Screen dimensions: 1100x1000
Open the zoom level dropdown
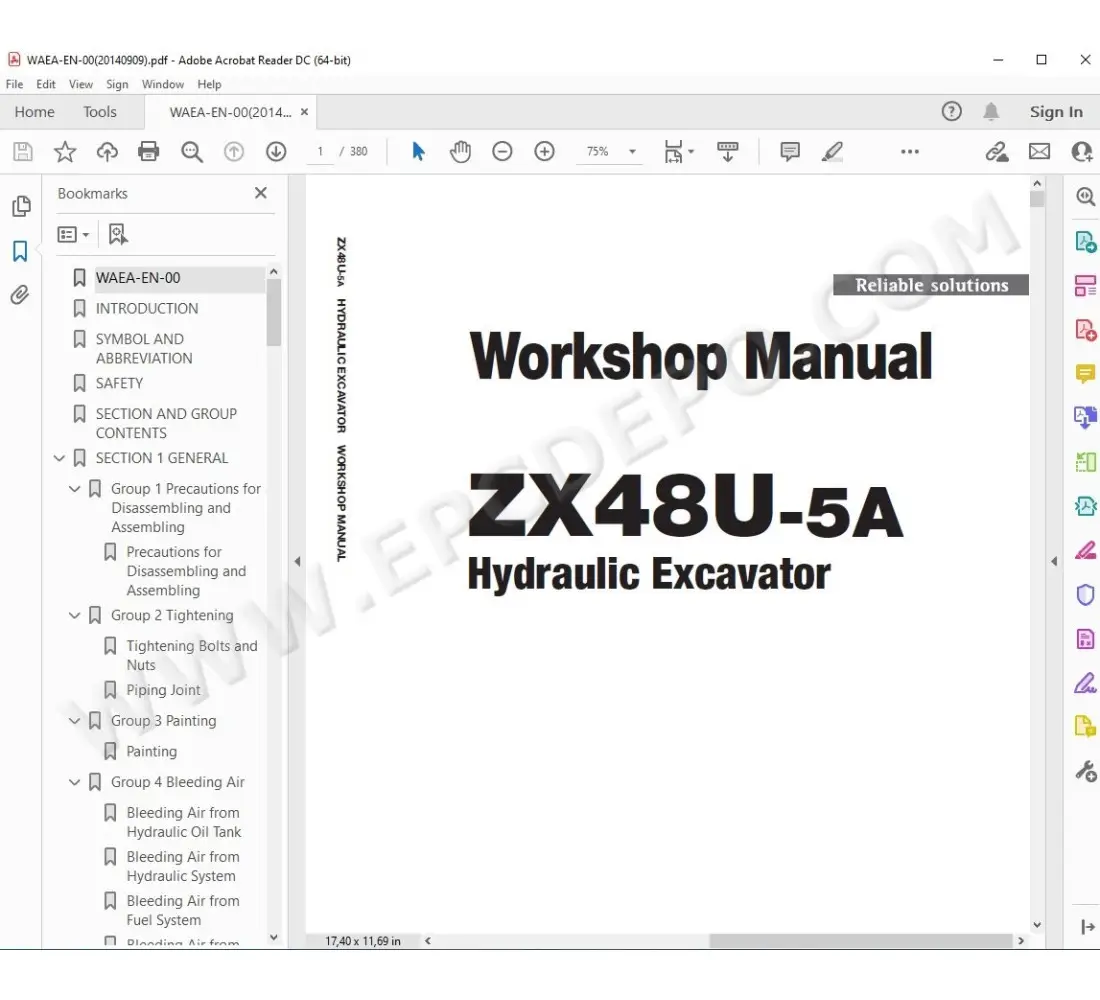(632, 152)
